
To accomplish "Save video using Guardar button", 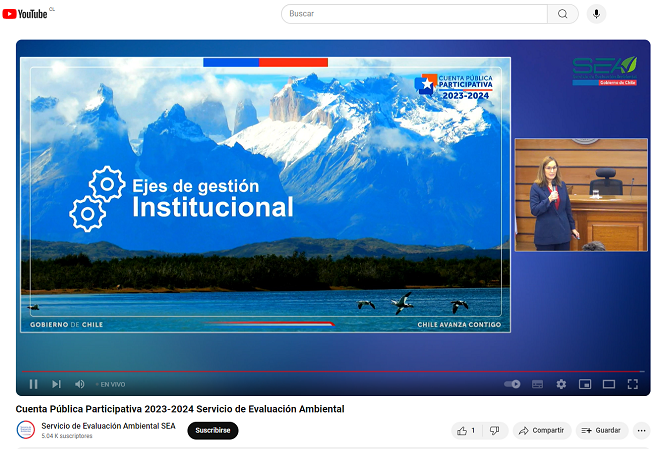I will (601, 430).
